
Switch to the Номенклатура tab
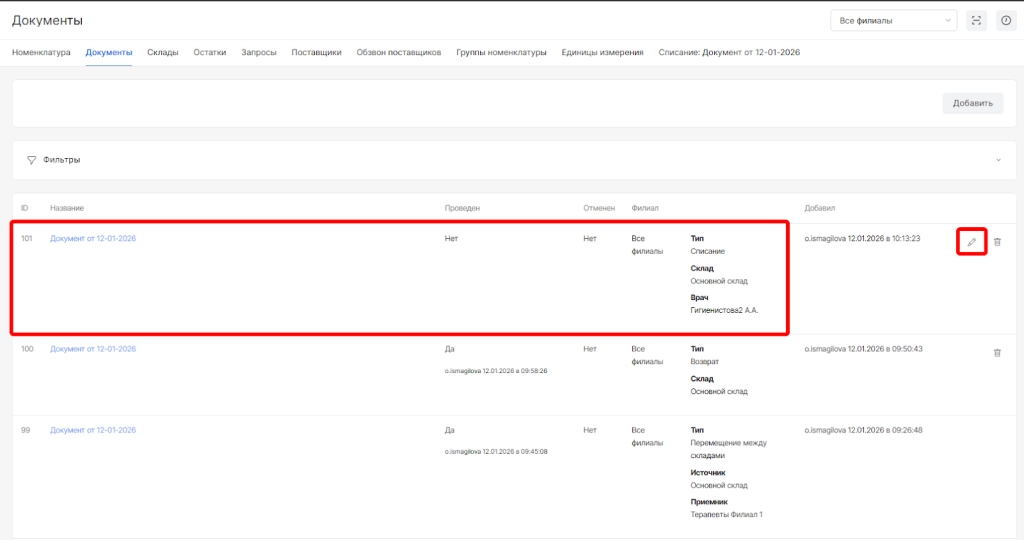click(x=41, y=52)
